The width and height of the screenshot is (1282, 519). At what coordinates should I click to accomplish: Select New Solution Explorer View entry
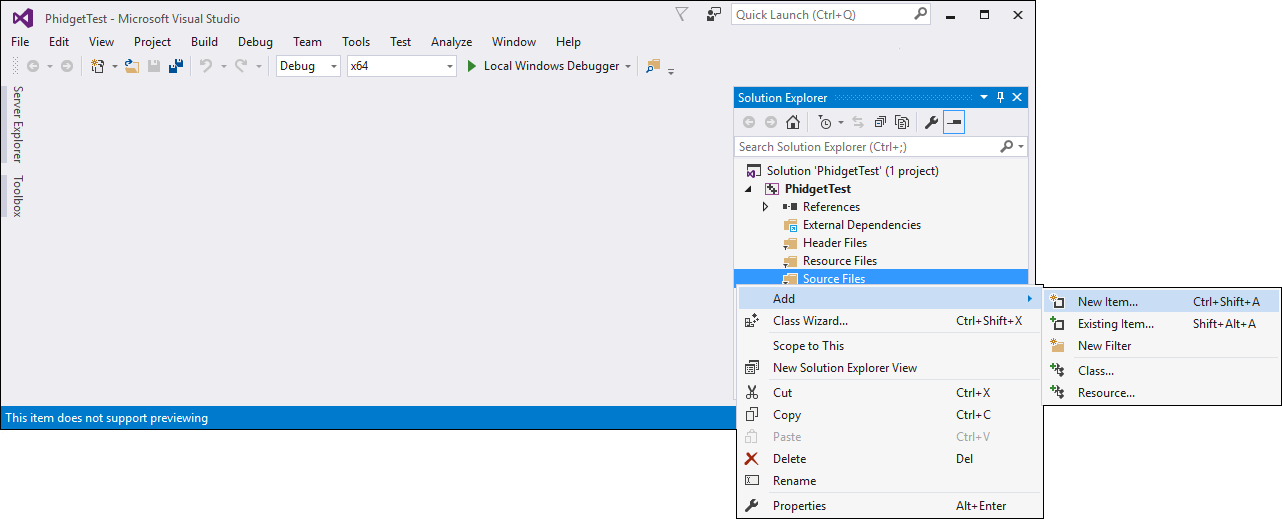pyautogui.click(x=890, y=368)
